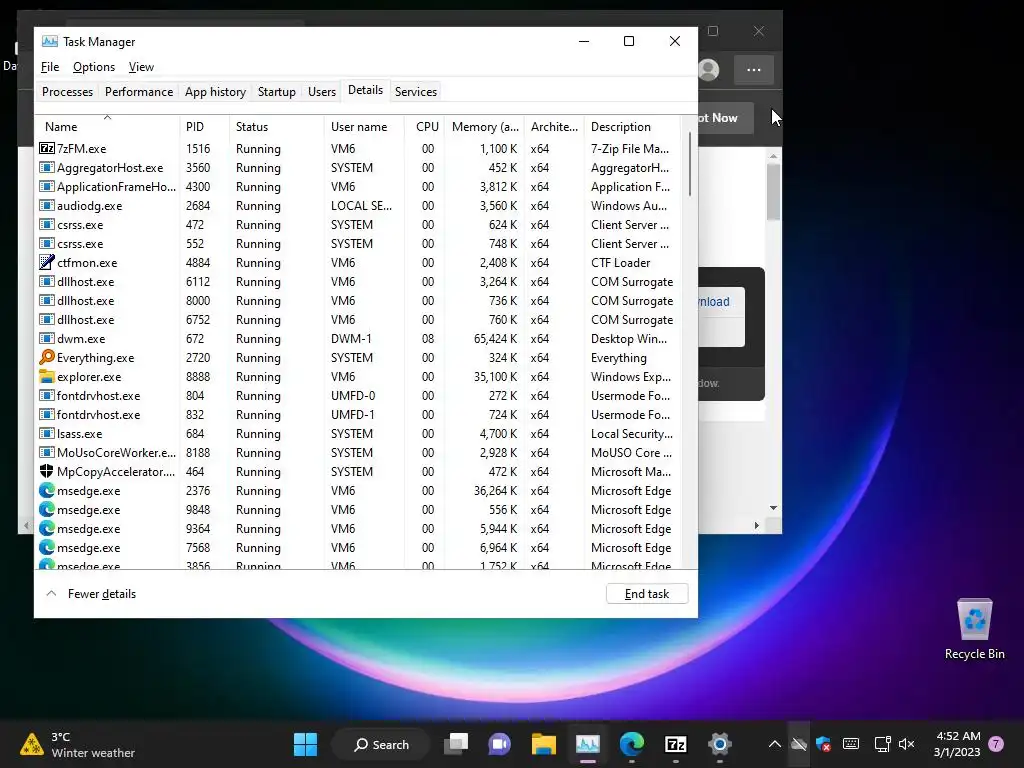This screenshot has width=1024, height=768.
Task: Open the clock showing 4:52 AM
Action: click(x=957, y=744)
